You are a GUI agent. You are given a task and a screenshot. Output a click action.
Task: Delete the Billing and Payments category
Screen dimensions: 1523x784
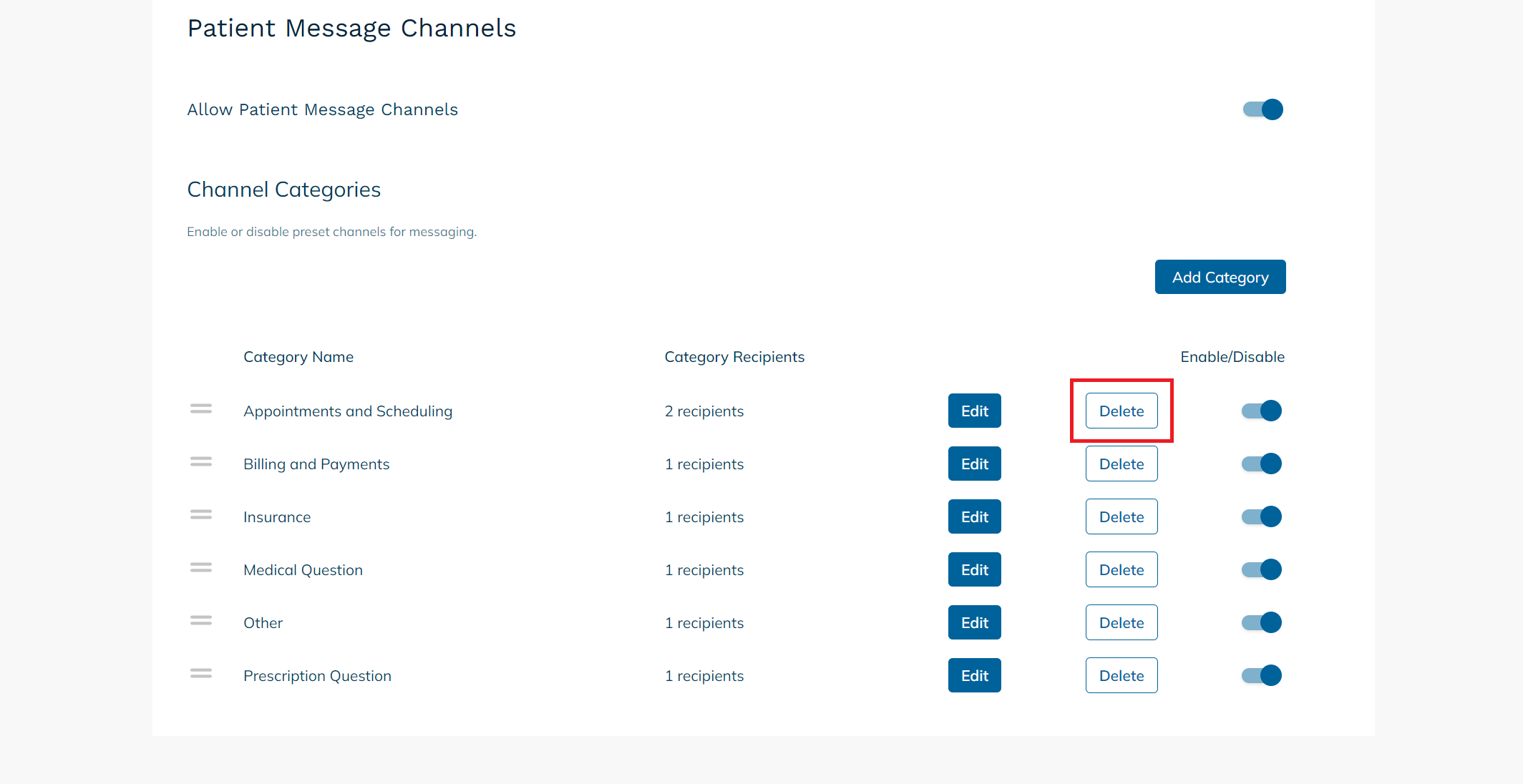[1121, 464]
